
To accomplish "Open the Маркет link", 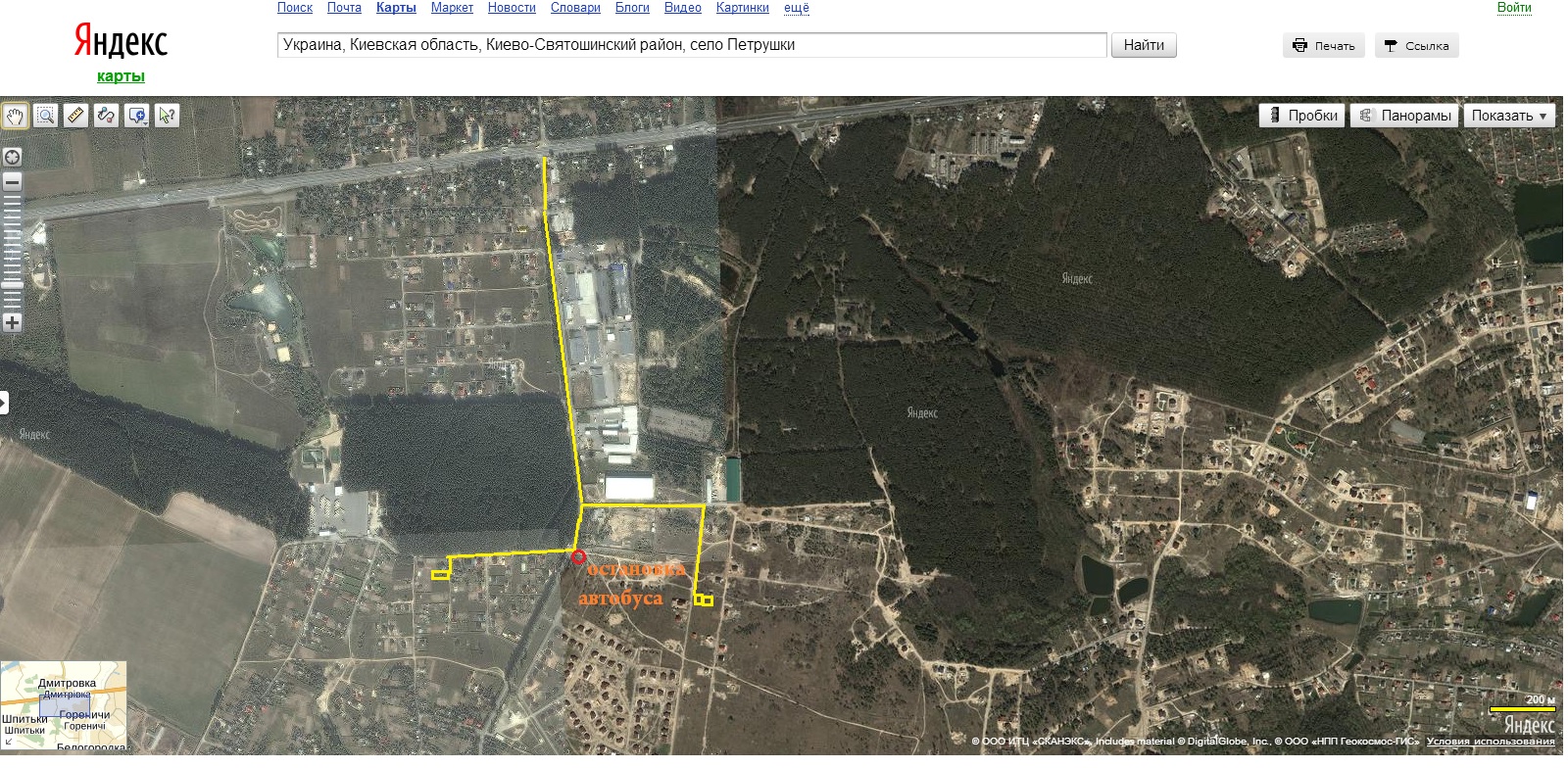I will point(452,8).
